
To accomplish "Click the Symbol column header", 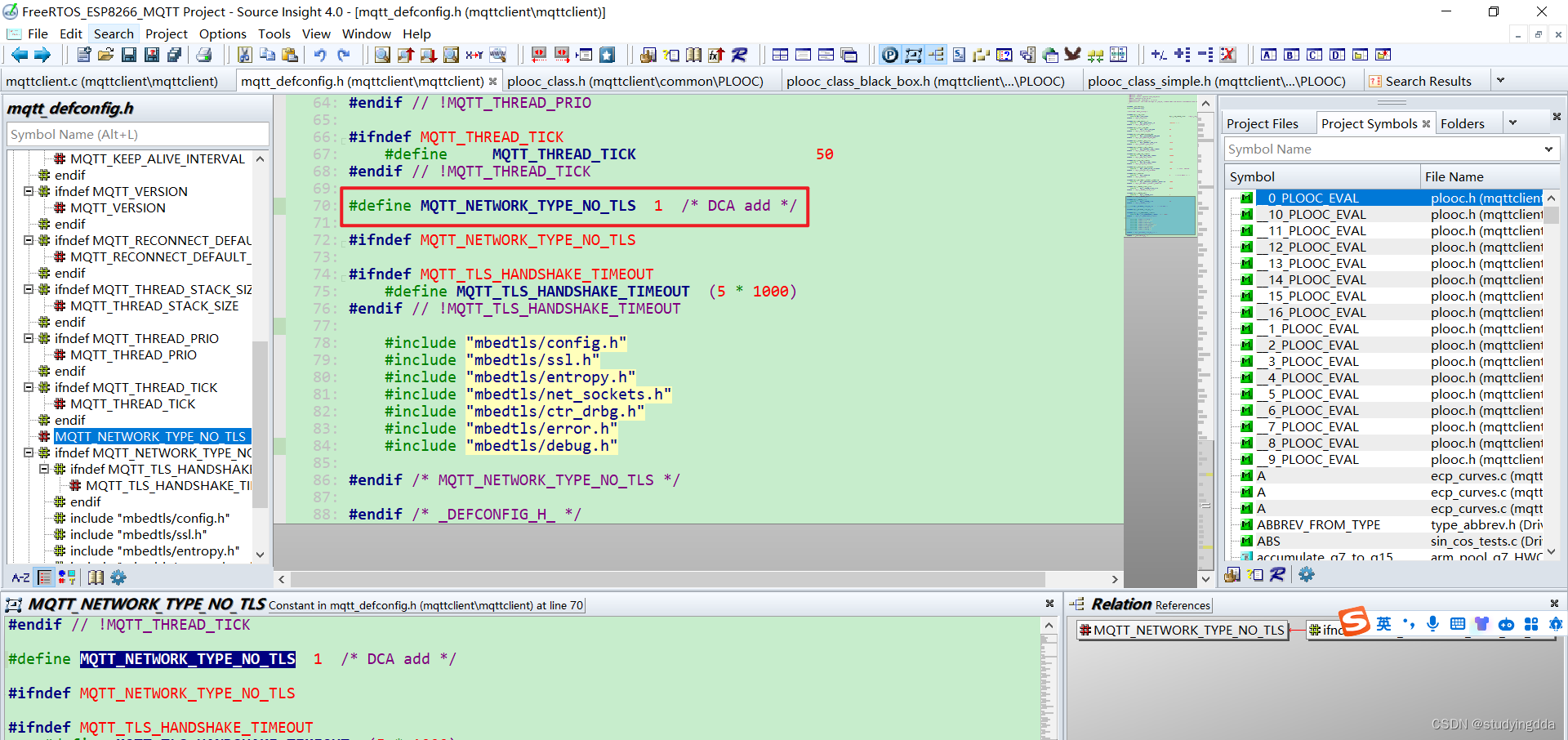I will coord(1323,176).
